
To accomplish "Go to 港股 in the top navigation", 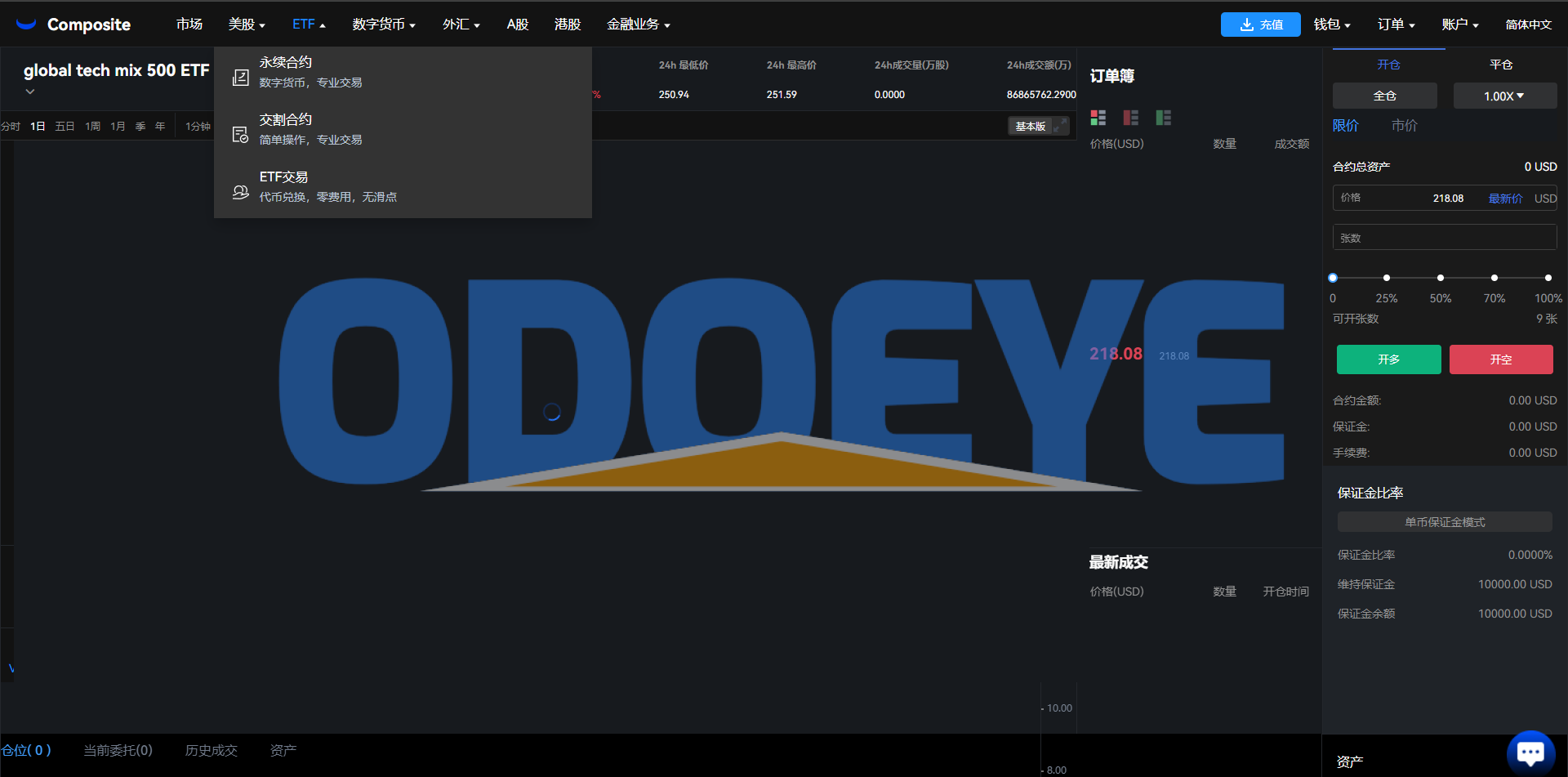I will click(568, 25).
